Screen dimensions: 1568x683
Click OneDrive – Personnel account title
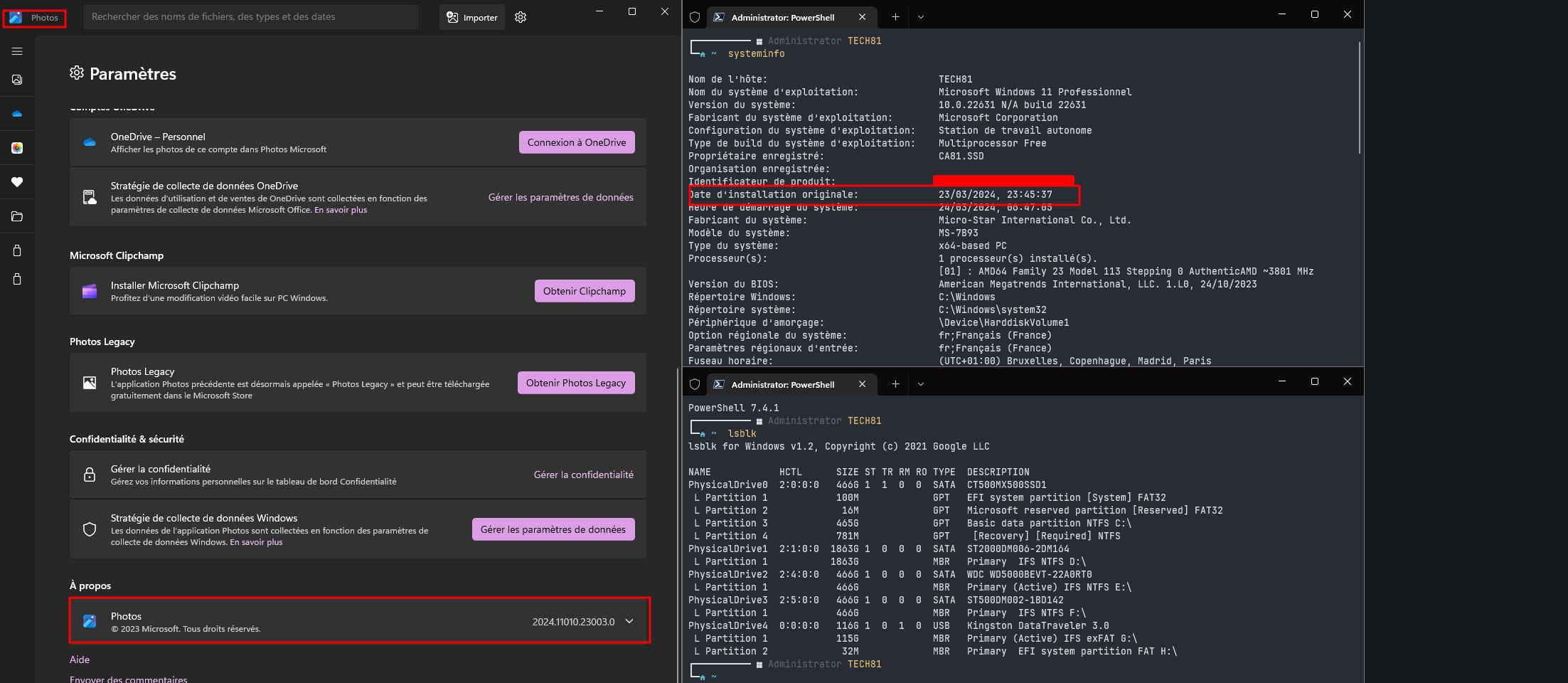point(158,137)
